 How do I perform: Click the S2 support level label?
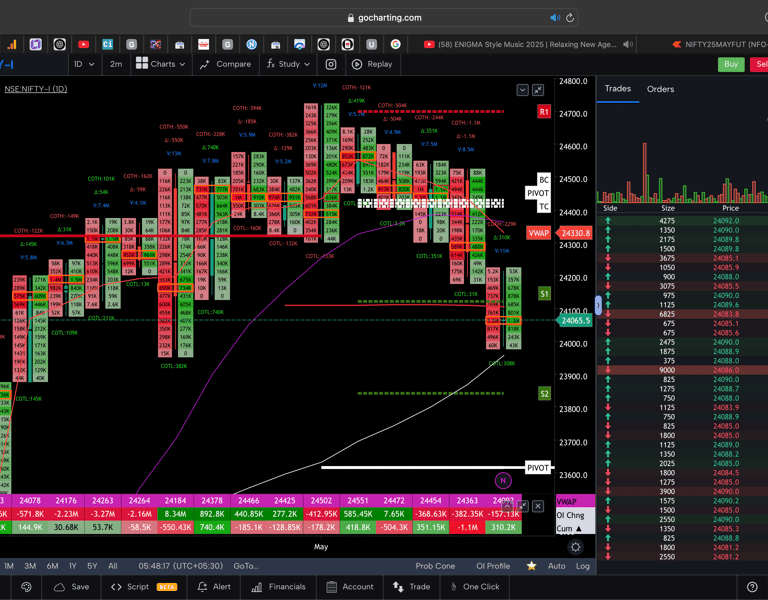pyautogui.click(x=544, y=394)
